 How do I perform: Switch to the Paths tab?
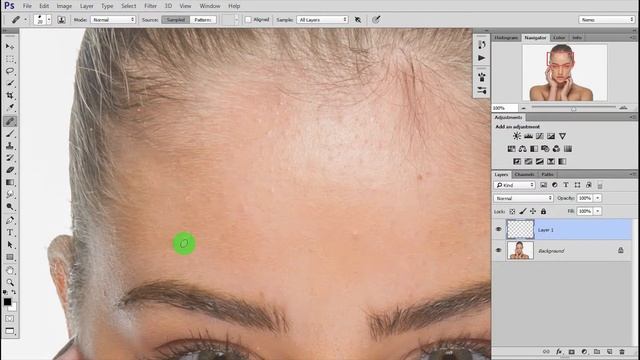coord(547,174)
